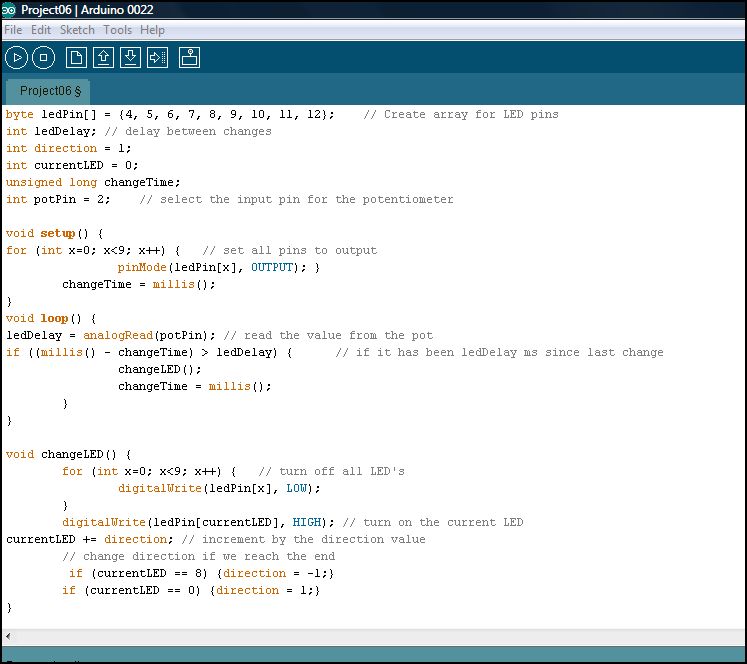Open the Serial Monitor icon
Image resolution: width=747 pixels, height=664 pixels.
point(189,58)
